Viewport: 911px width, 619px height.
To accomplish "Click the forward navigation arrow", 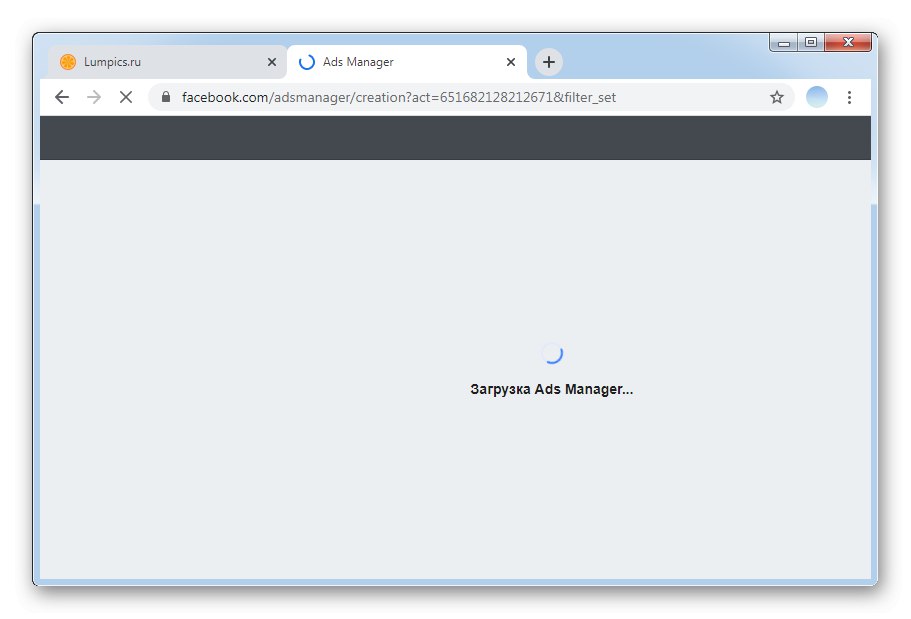I will pos(94,97).
